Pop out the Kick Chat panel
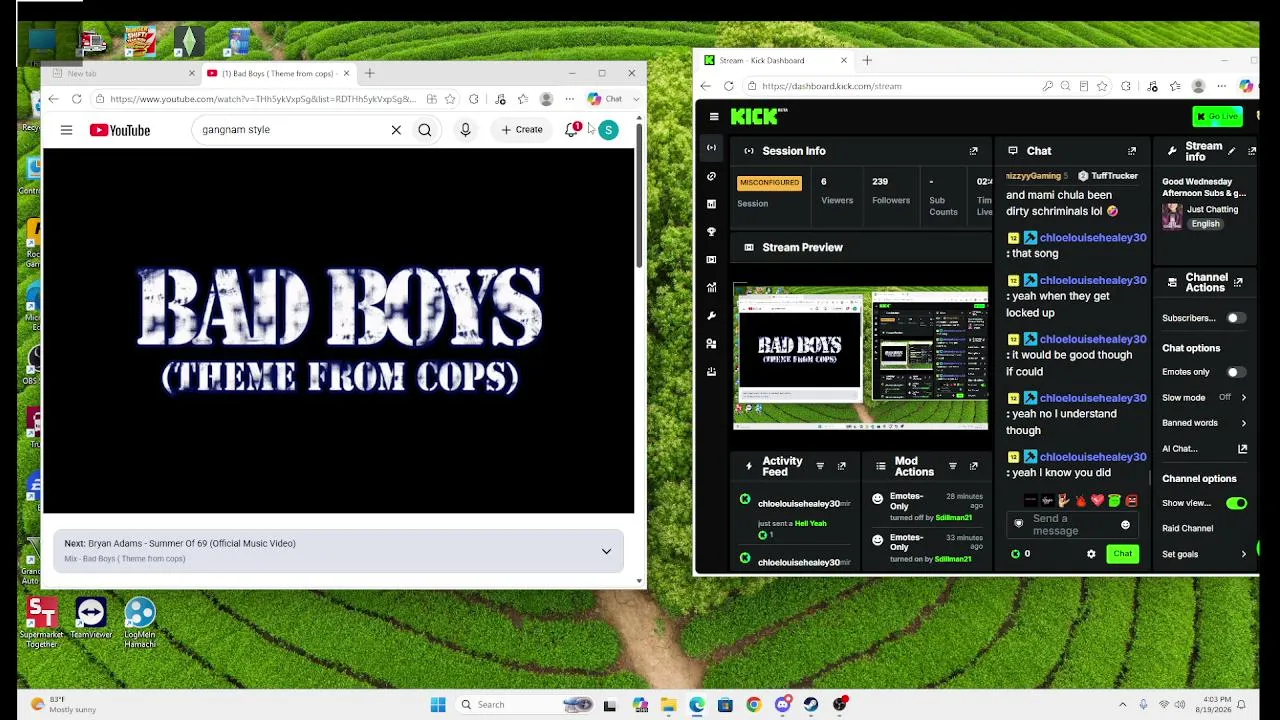This screenshot has height=720, width=1280. [x=1132, y=151]
